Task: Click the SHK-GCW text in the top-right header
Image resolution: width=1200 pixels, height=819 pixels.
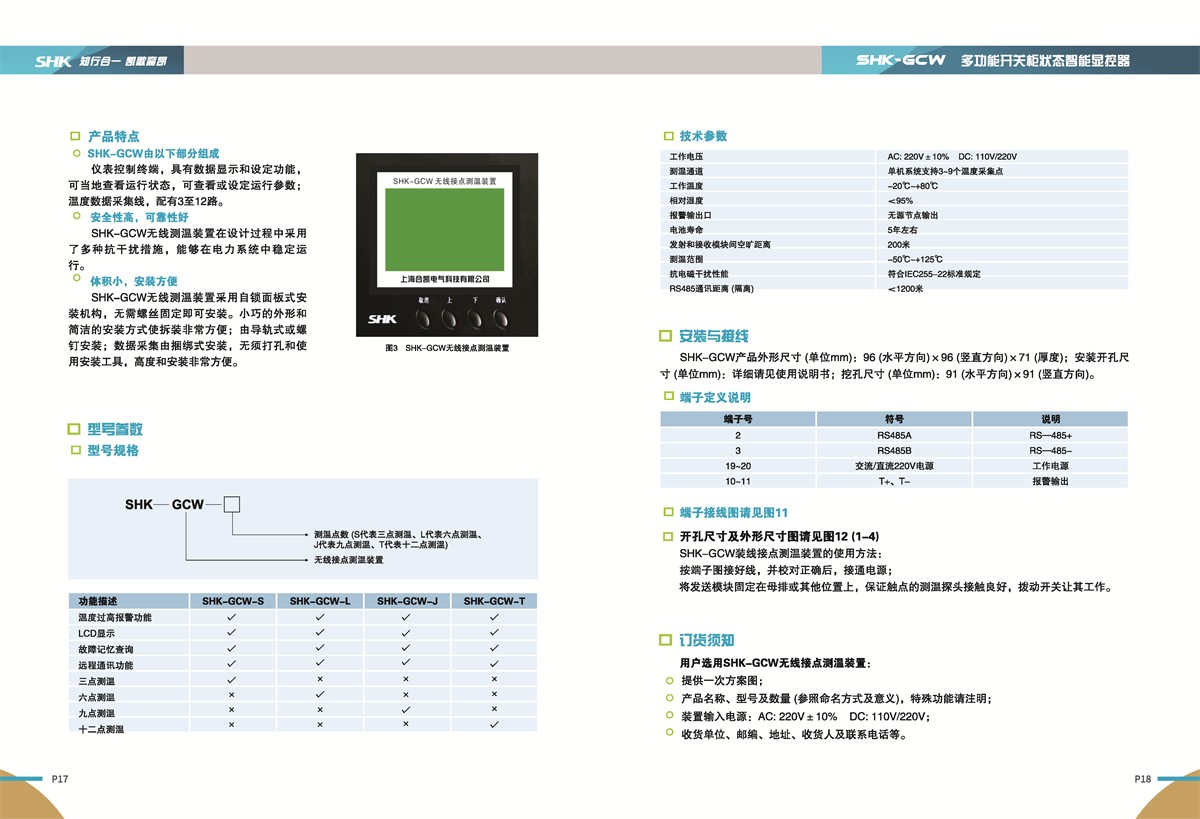Action: click(900, 60)
